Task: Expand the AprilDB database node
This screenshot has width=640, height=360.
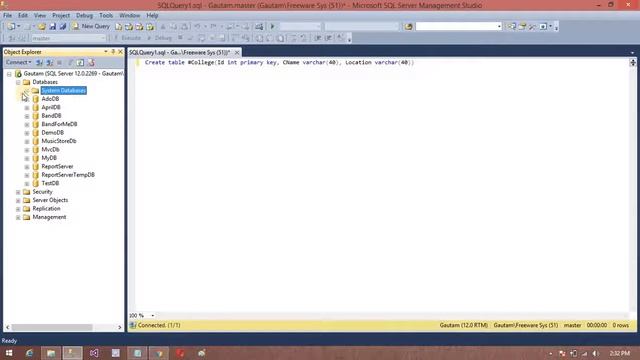Action: click(x=27, y=108)
